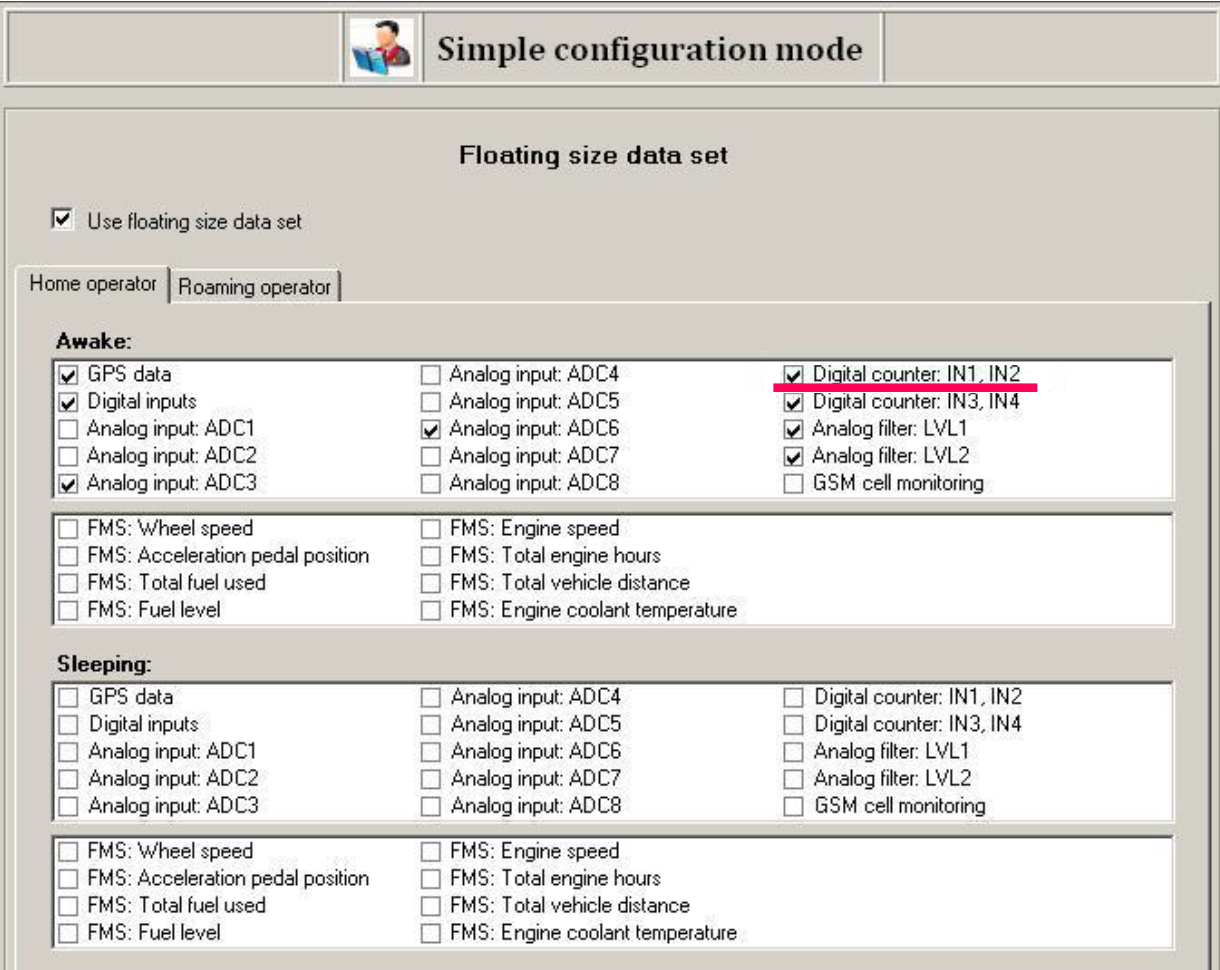Image resolution: width=1220 pixels, height=970 pixels.
Task: Enable Analog input ADC1 under Awake
Action: click(69, 430)
